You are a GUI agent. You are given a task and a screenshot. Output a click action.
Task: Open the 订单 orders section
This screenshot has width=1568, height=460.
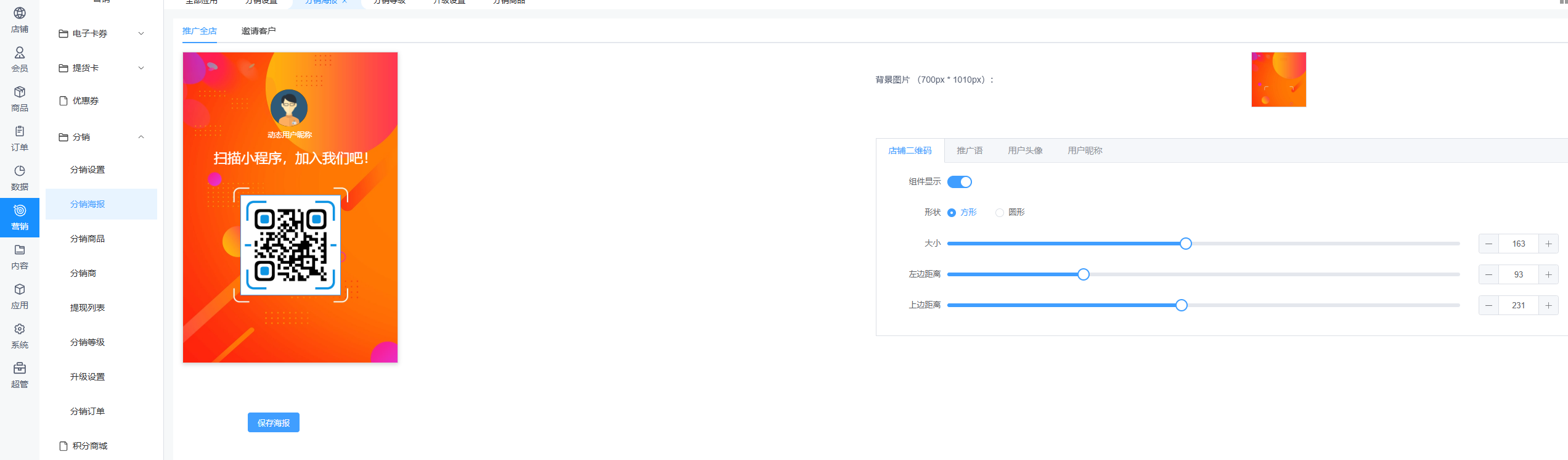point(20,138)
